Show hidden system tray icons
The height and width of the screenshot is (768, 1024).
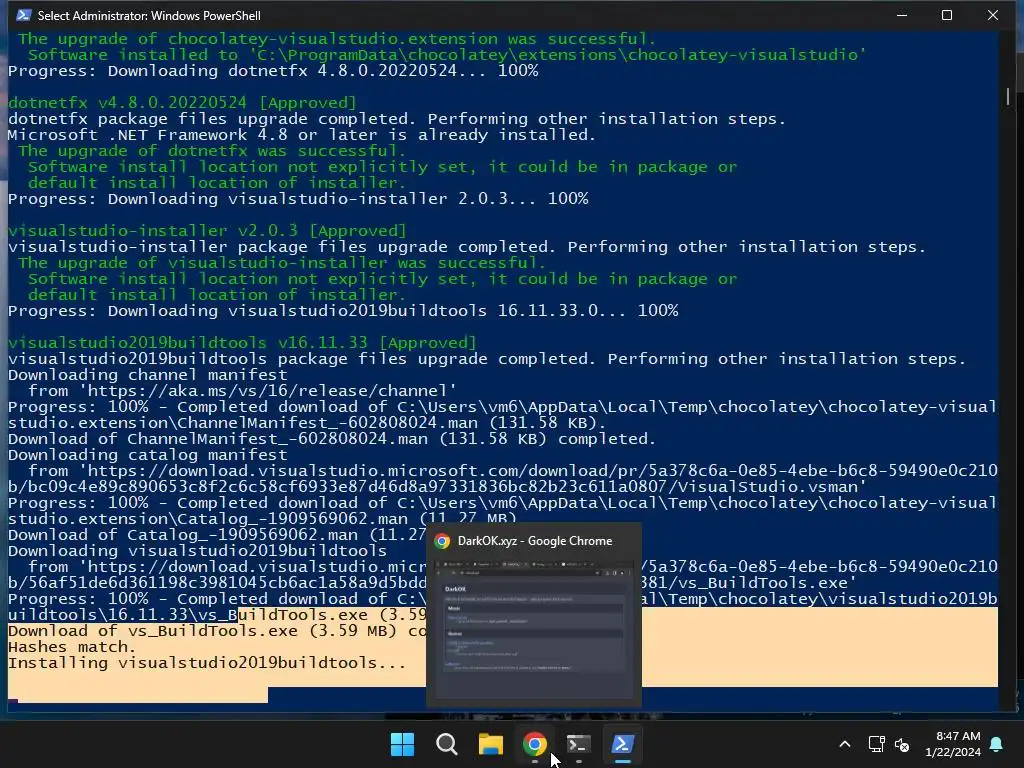click(x=844, y=744)
